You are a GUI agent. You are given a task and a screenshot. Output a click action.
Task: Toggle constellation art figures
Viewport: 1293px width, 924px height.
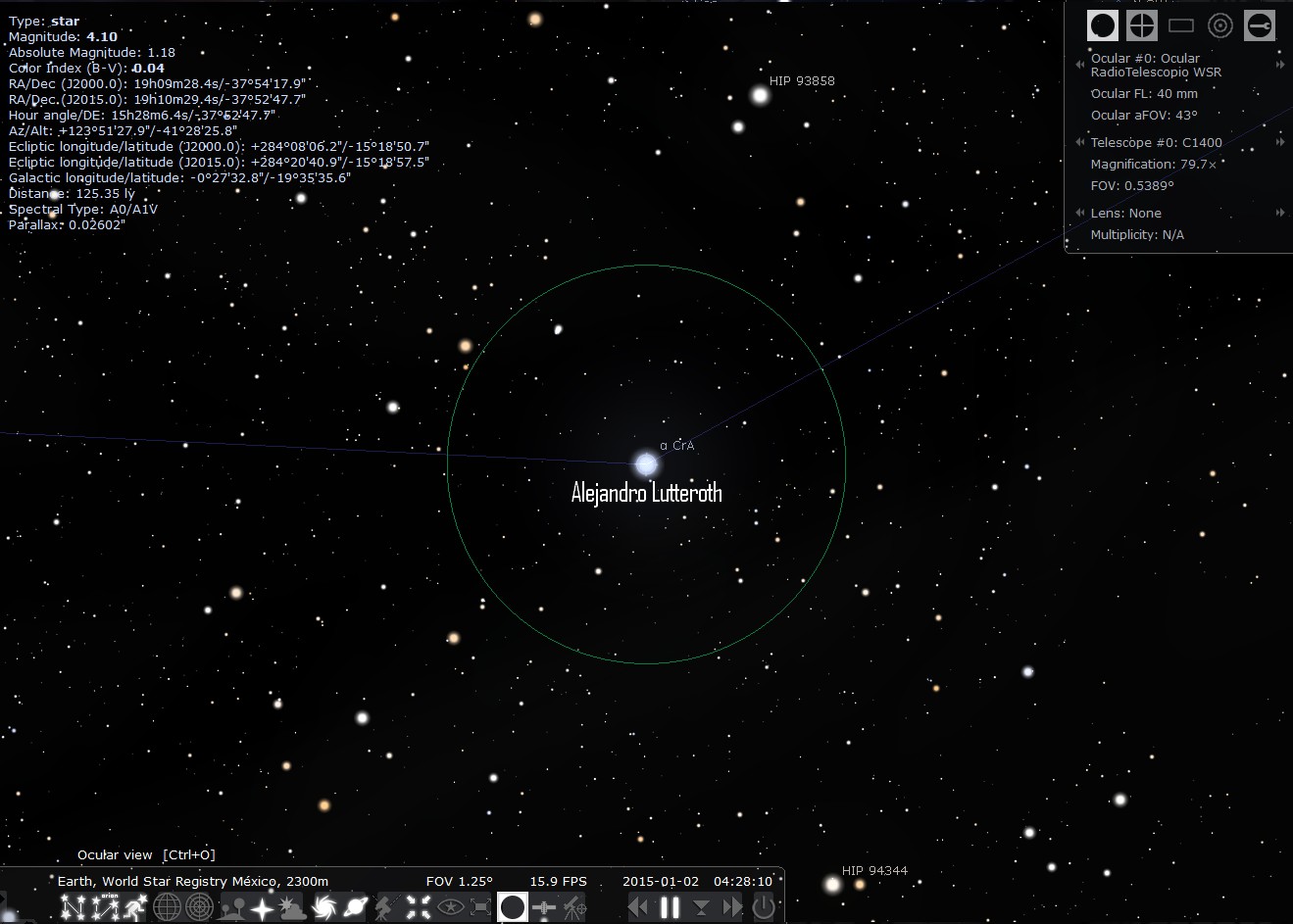pyautogui.click(x=135, y=907)
